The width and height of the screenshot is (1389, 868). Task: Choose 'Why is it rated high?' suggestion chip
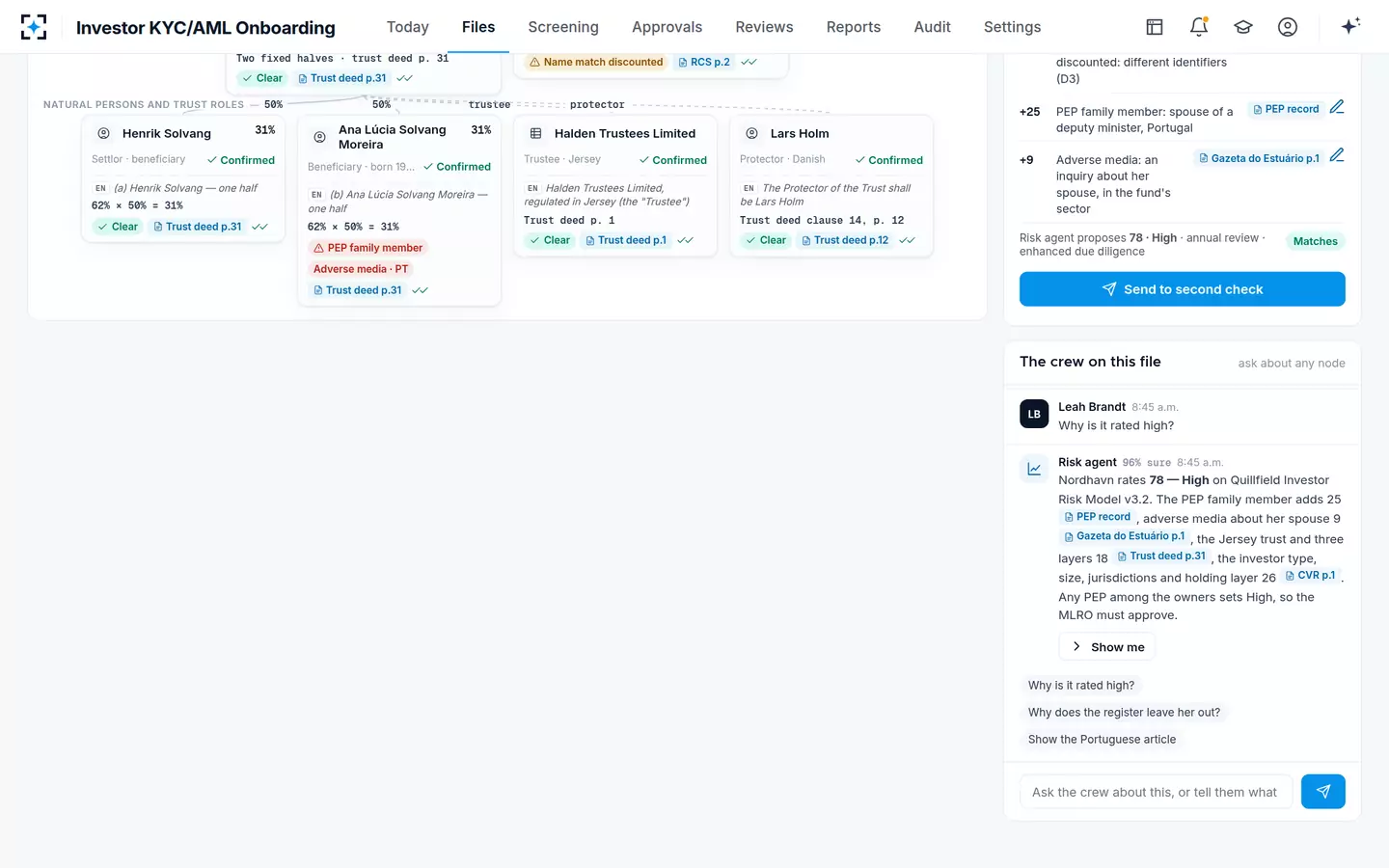1081,686
